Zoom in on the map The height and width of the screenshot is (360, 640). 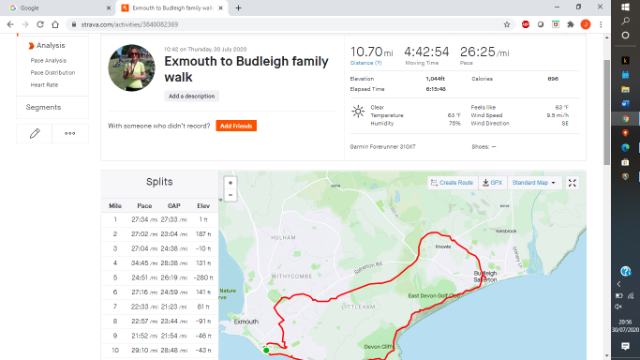[230, 183]
